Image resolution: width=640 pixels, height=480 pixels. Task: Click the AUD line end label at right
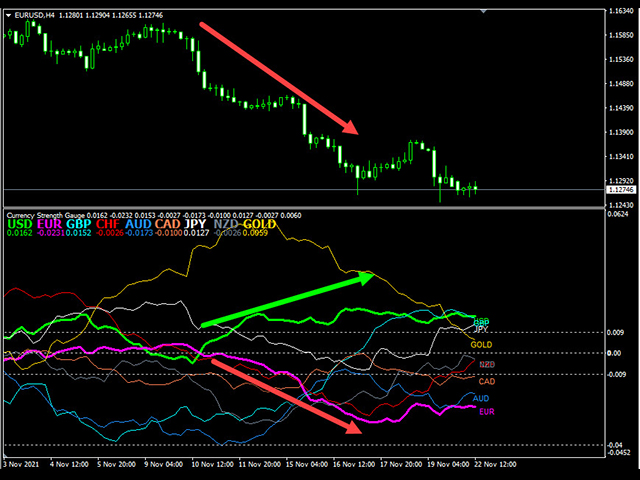point(482,398)
